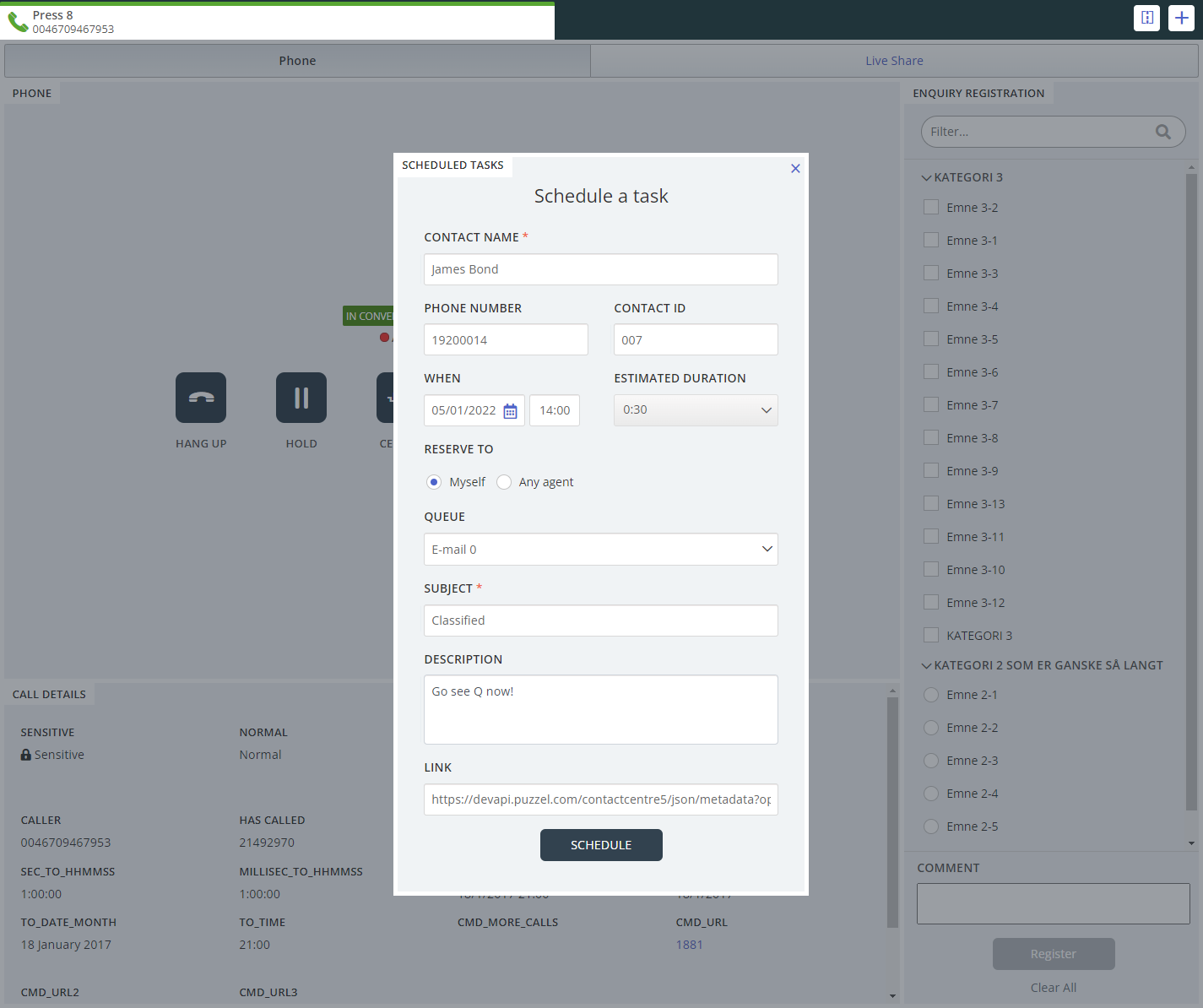This screenshot has height=1008, width=1203.
Task: Collapse the KATEGORI 3 section
Action: 926,178
